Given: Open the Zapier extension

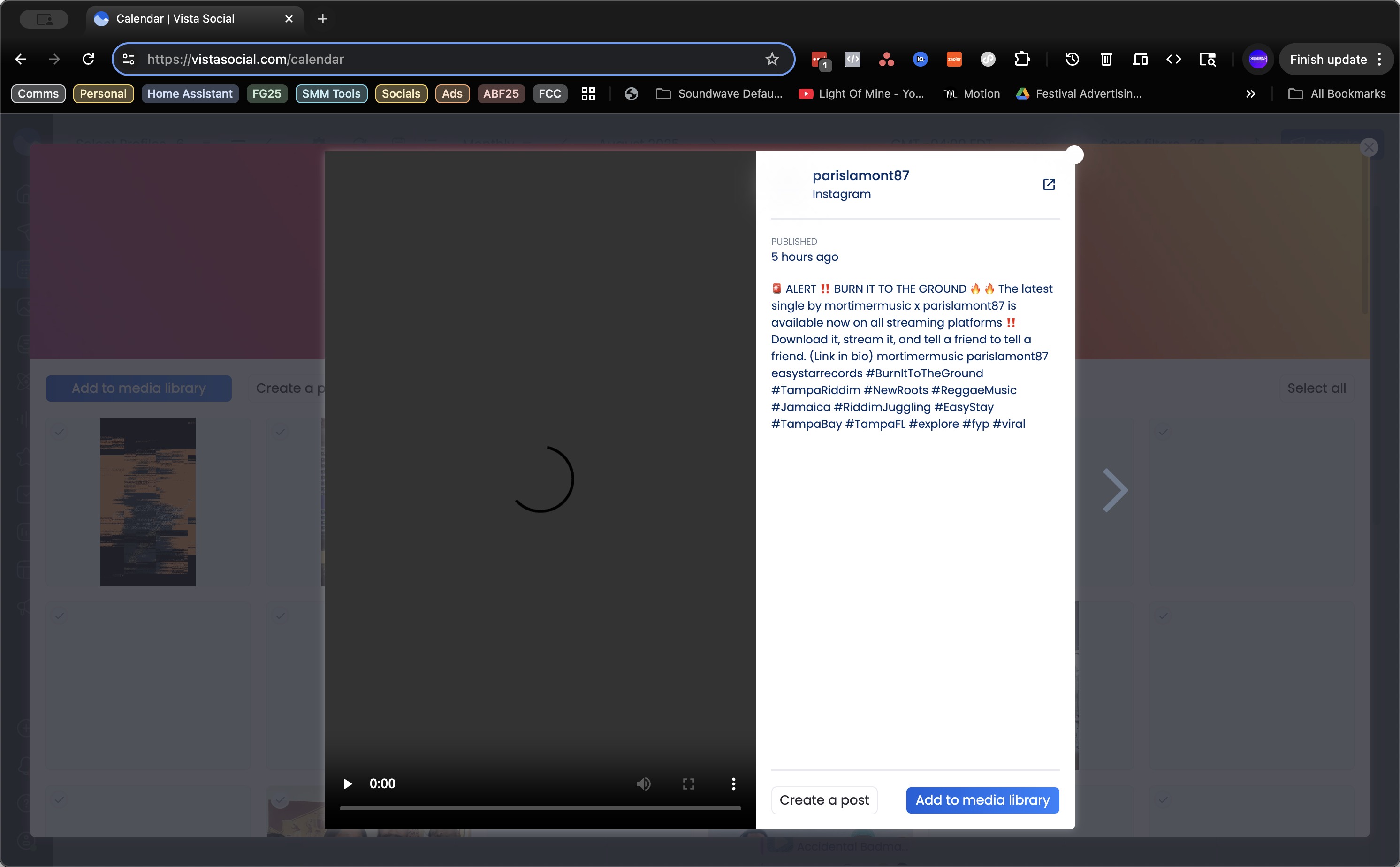Looking at the screenshot, I should [953, 59].
